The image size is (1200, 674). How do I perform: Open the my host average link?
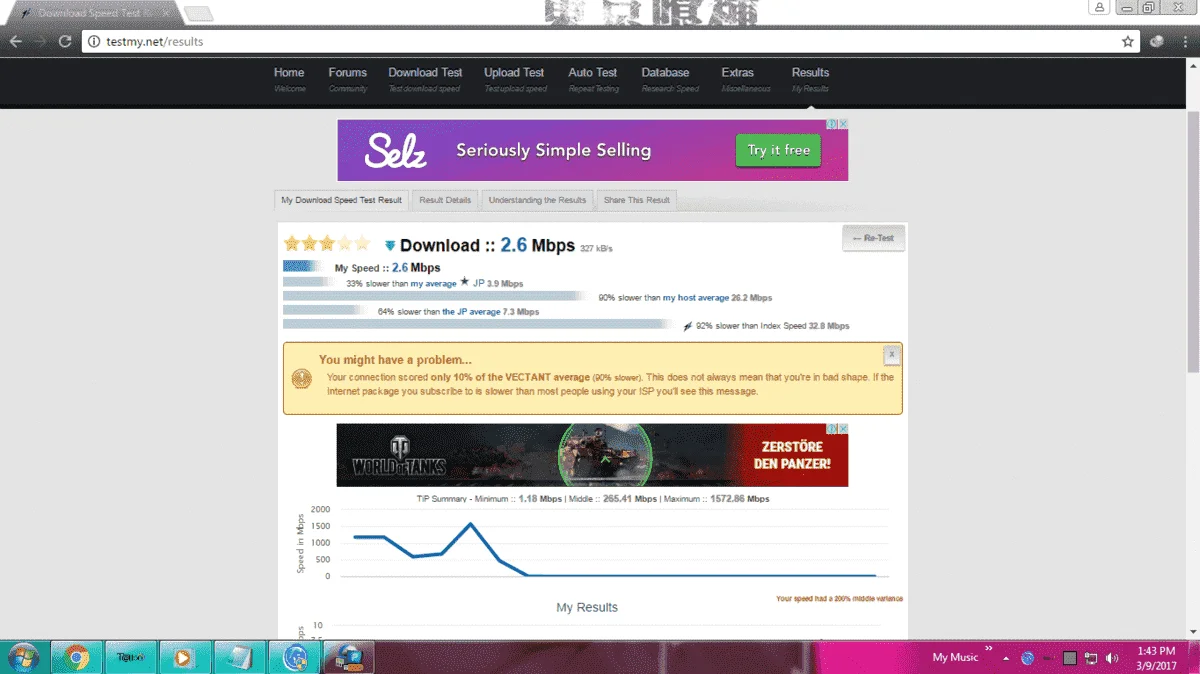click(x=696, y=298)
